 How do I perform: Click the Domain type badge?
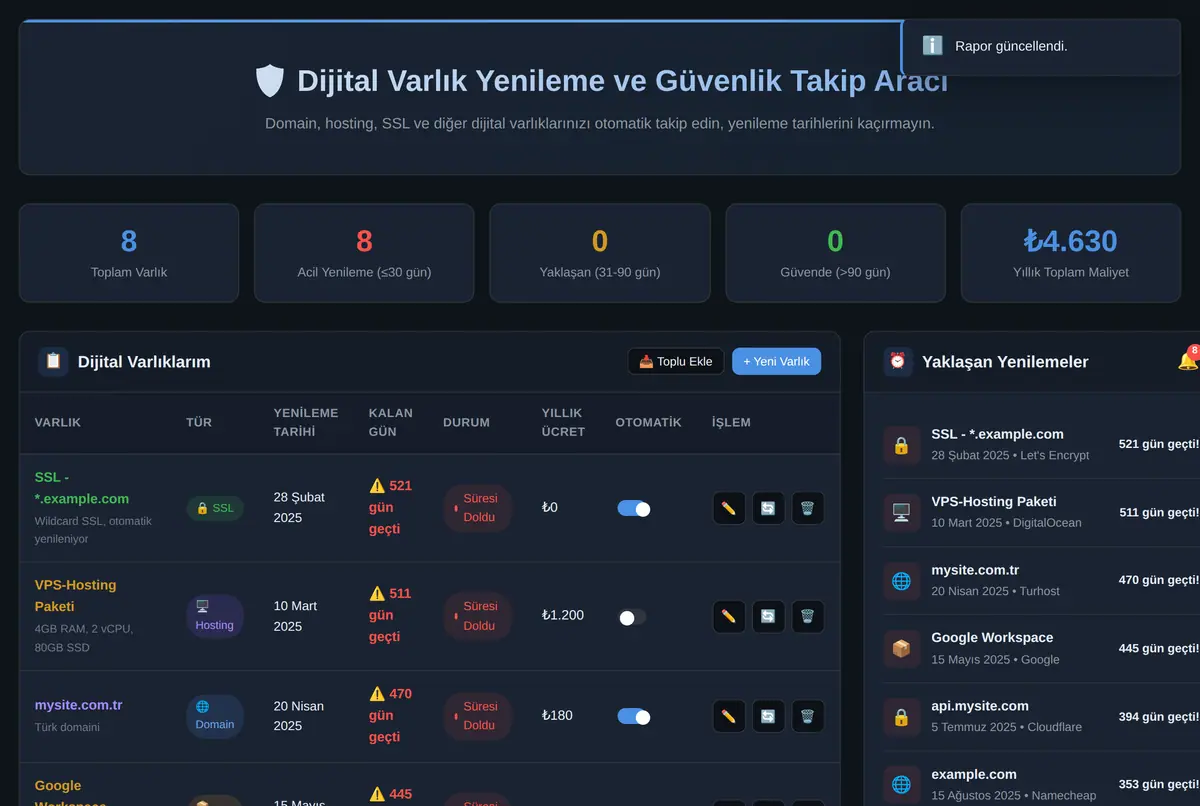pos(215,716)
